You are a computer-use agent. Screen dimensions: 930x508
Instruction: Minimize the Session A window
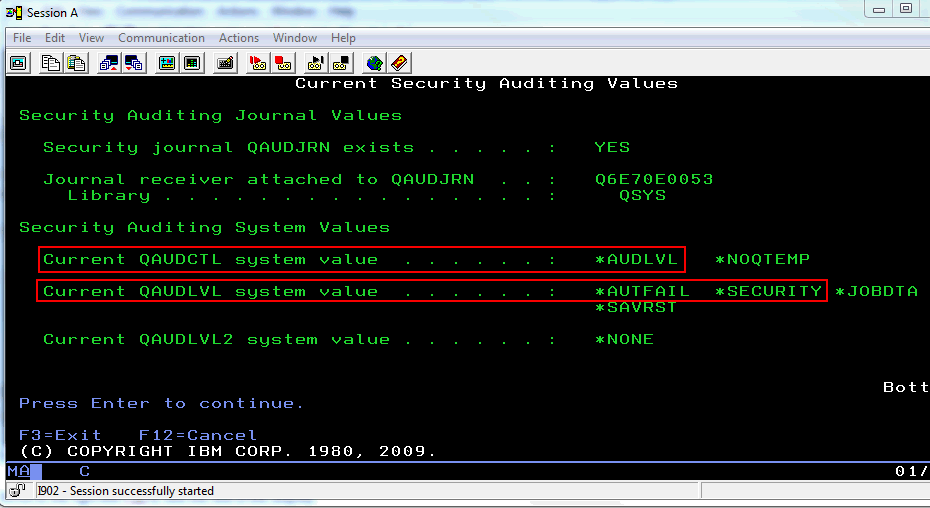click(x=879, y=9)
